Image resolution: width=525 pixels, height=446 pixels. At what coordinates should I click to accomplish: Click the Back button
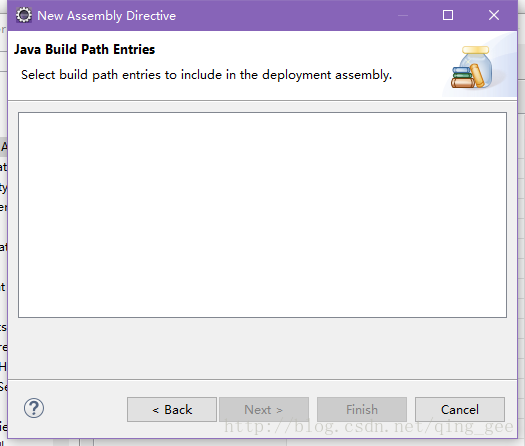[172, 409]
